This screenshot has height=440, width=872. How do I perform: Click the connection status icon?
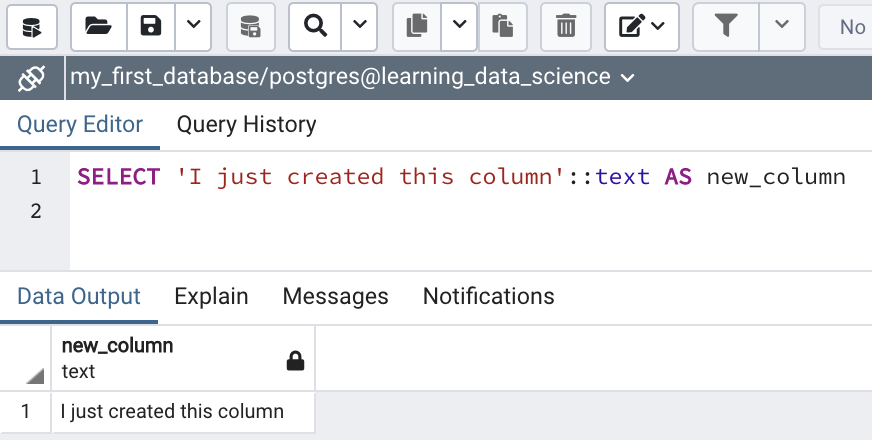(x=32, y=77)
